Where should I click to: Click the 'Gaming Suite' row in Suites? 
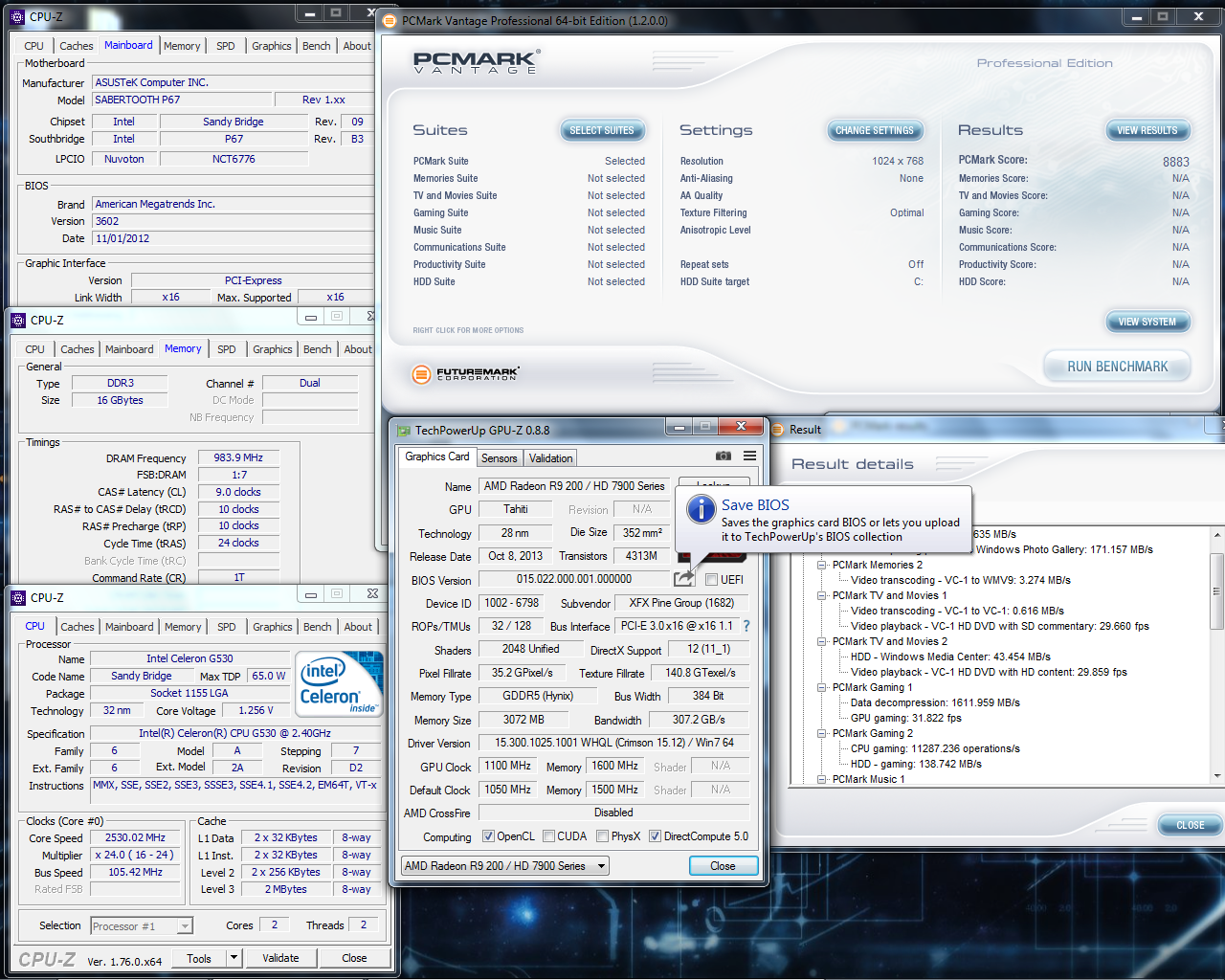pyautogui.click(x=529, y=212)
